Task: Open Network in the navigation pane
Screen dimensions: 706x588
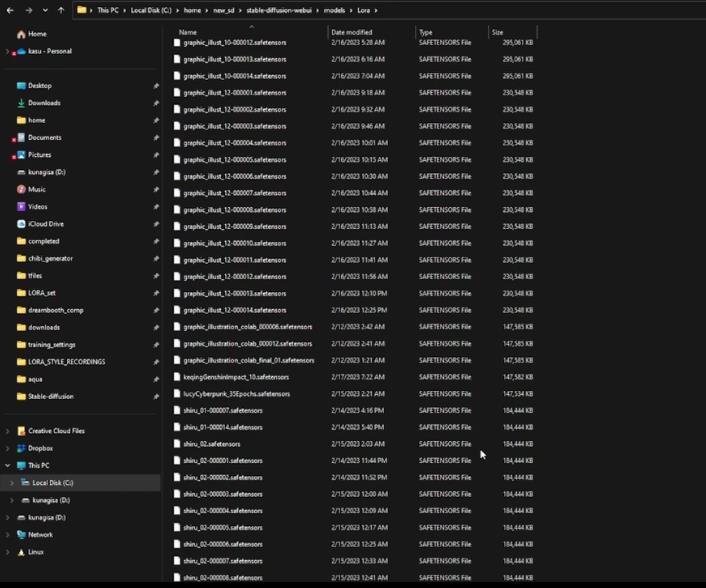Action: tap(40, 535)
